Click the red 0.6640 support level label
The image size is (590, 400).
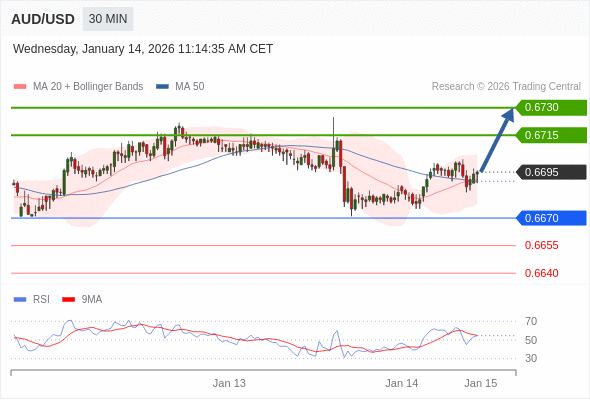pyautogui.click(x=541, y=273)
